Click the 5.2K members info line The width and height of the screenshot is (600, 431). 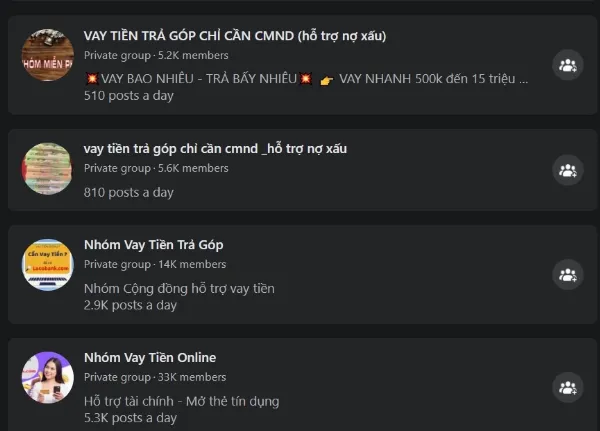coord(156,56)
